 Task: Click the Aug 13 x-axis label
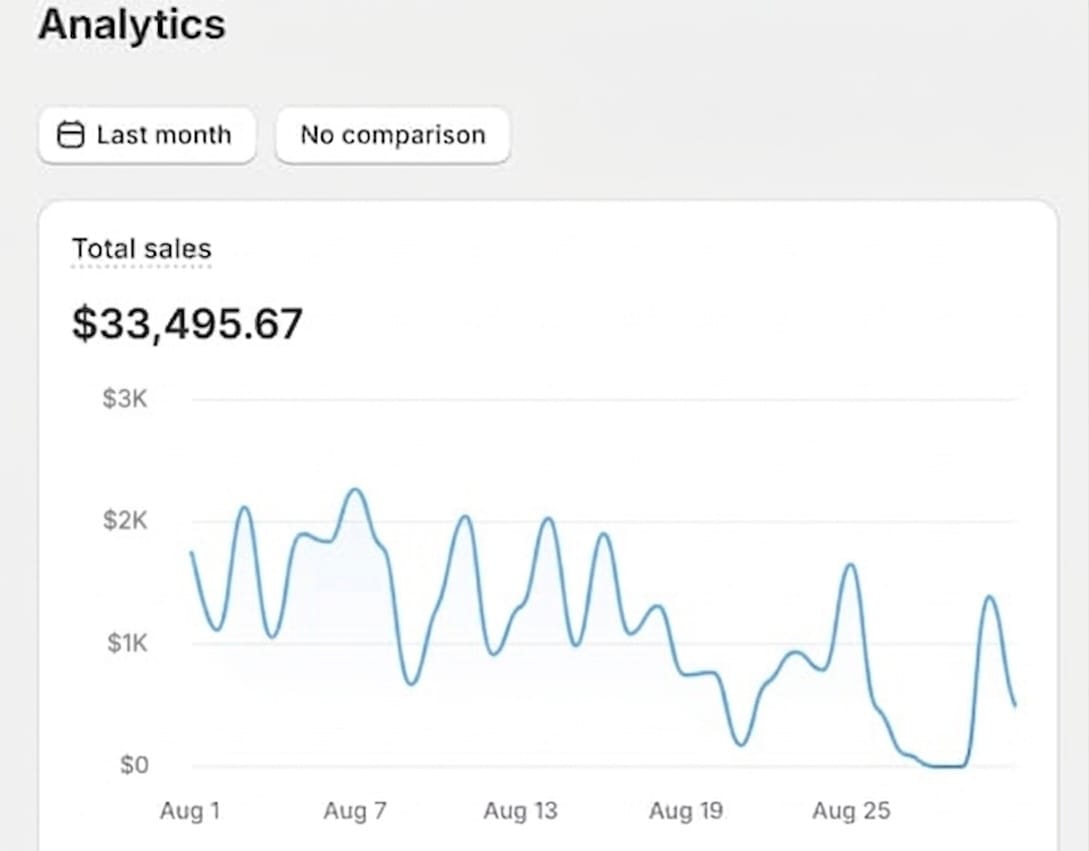point(520,811)
